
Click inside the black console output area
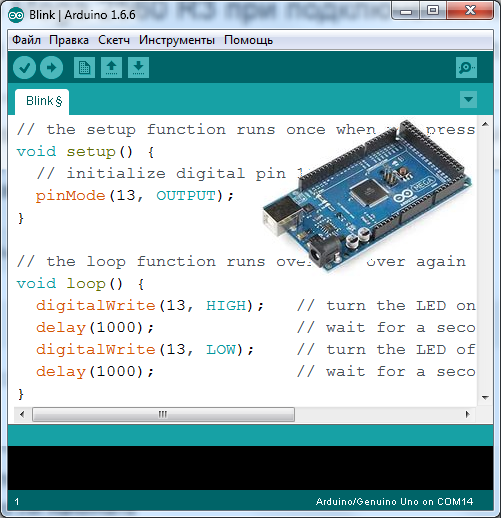tap(250, 468)
